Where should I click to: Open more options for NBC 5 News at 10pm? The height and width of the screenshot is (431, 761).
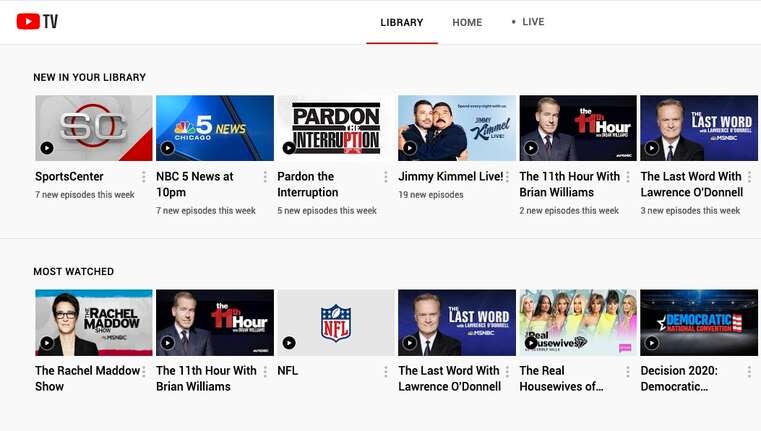click(265, 177)
